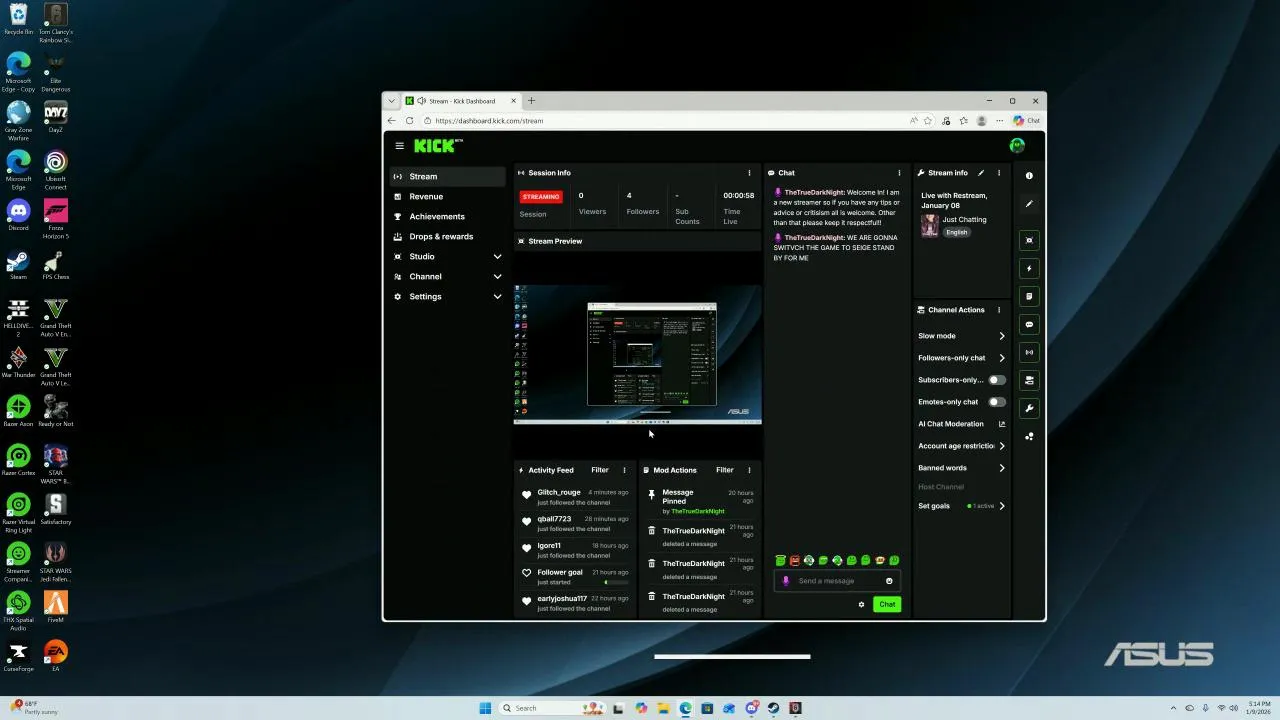Open the emoji picker in message box
1280x720 pixels.
[889, 581]
